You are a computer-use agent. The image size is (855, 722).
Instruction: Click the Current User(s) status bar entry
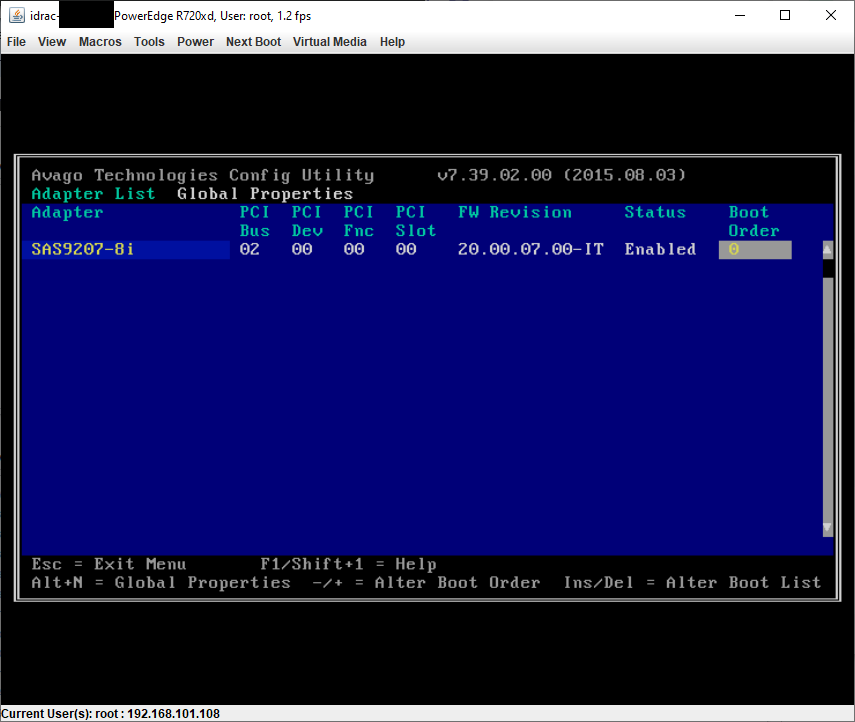[111, 714]
